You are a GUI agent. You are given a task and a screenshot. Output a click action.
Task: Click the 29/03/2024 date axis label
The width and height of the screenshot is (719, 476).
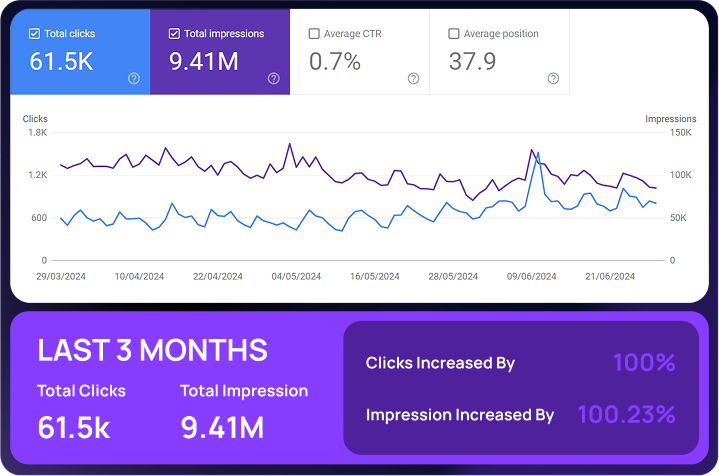tap(62, 276)
